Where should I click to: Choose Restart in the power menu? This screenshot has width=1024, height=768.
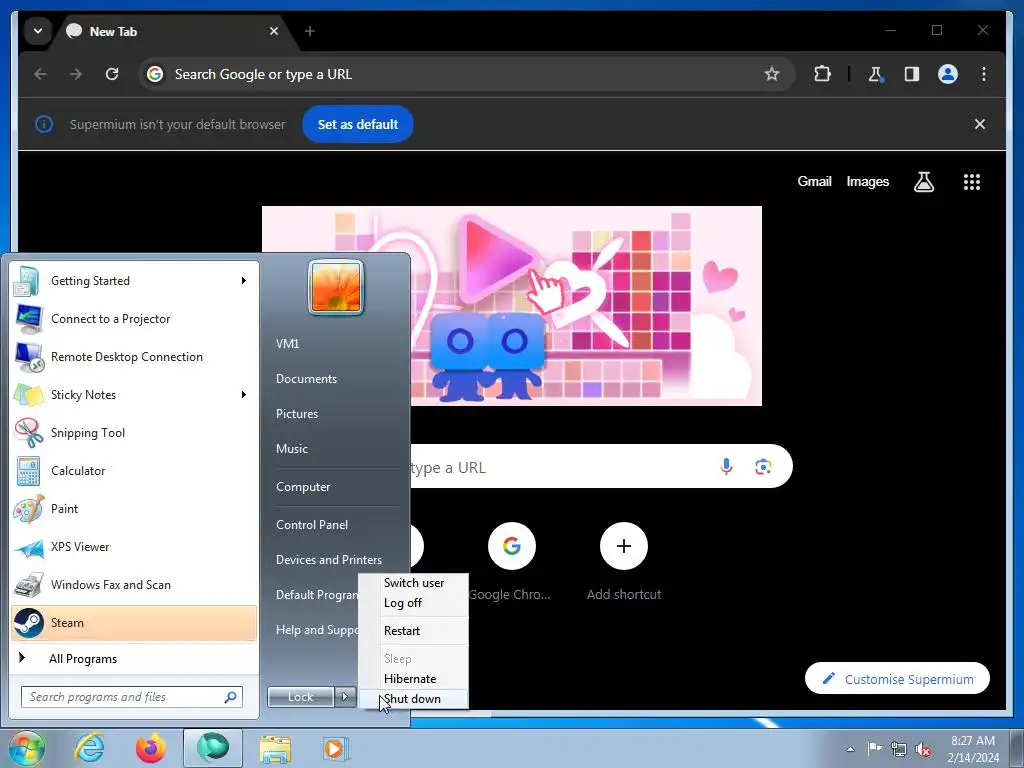[x=413, y=631]
